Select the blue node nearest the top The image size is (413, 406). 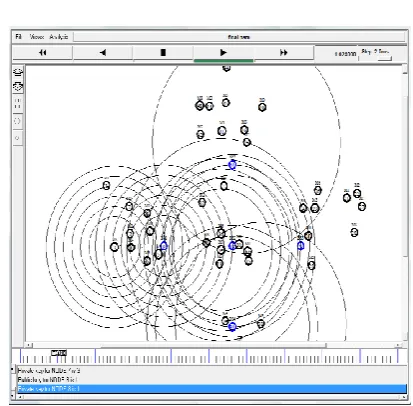[x=233, y=165]
